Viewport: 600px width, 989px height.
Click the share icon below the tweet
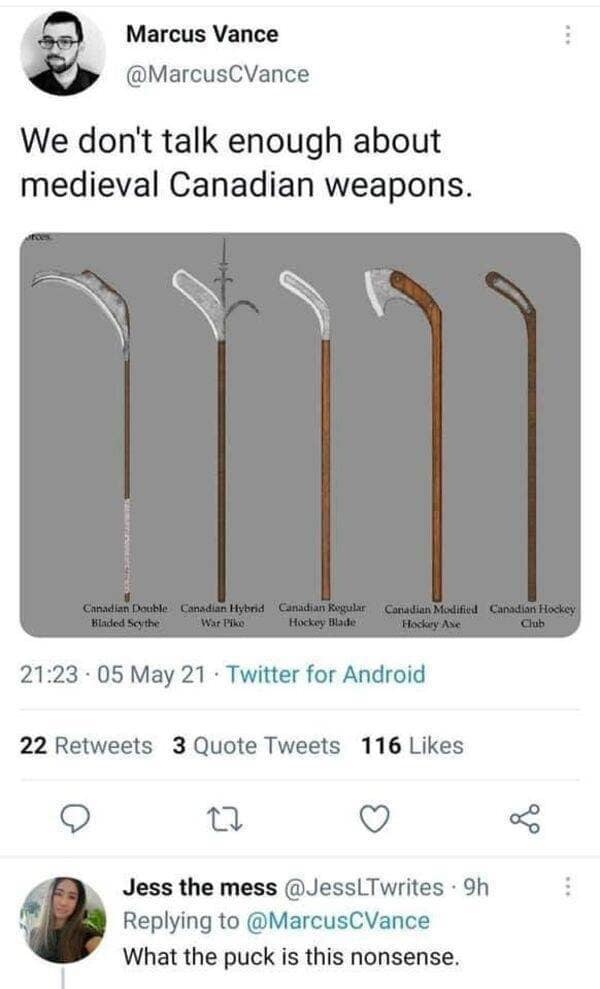(525, 819)
